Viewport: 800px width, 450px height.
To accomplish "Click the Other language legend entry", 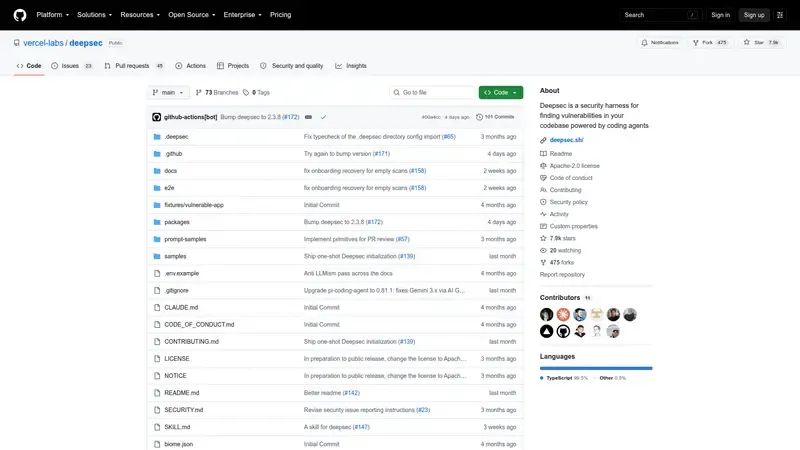I will [x=612, y=378].
